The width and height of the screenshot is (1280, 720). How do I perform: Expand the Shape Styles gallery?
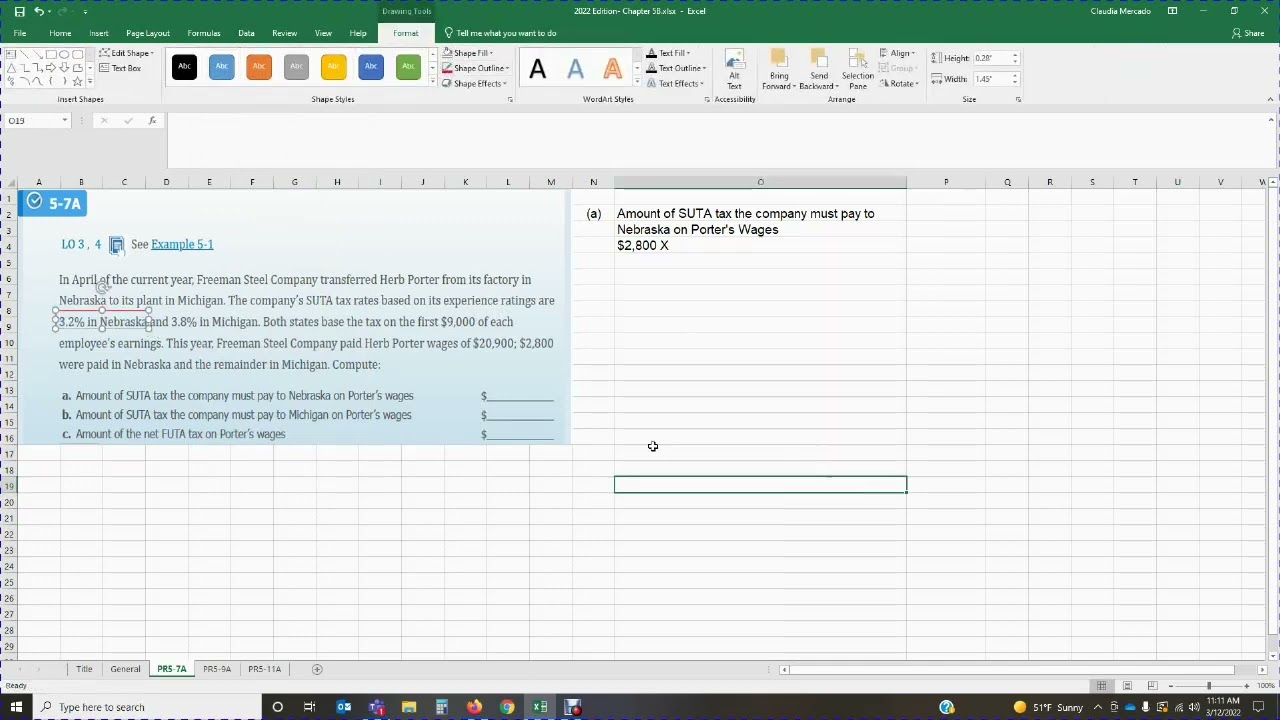pyautogui.click(x=432, y=82)
